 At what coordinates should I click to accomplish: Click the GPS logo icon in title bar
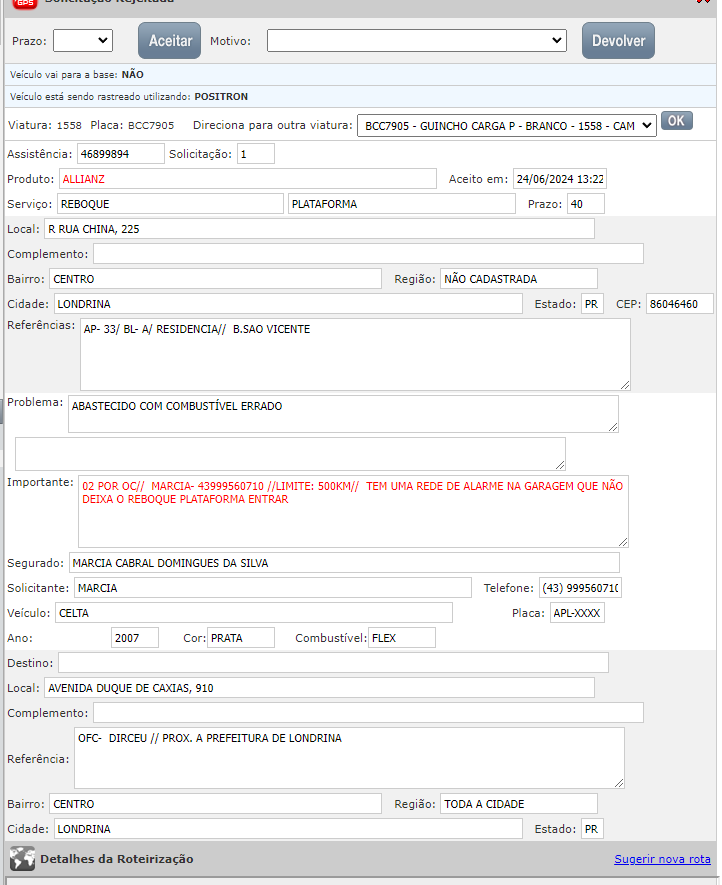[25, 3]
